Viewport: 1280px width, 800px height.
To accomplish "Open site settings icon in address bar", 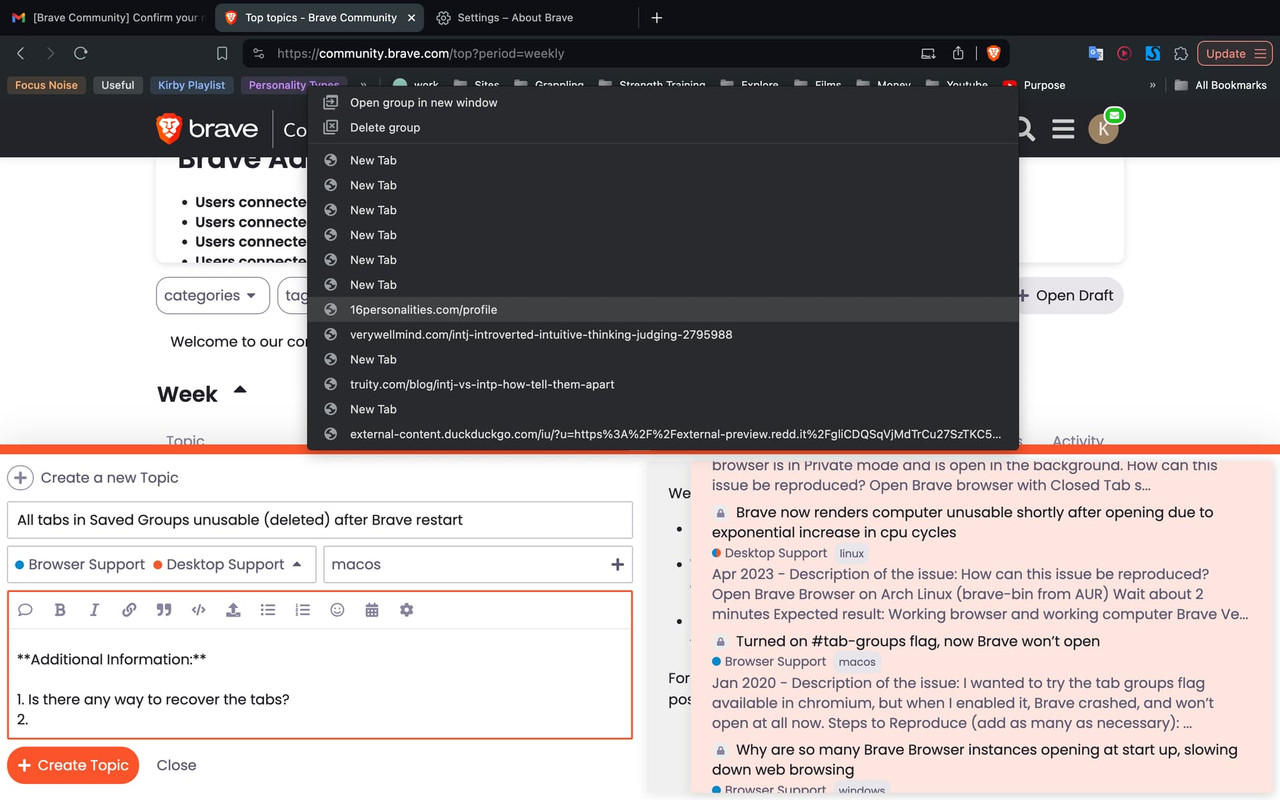I will tap(259, 53).
